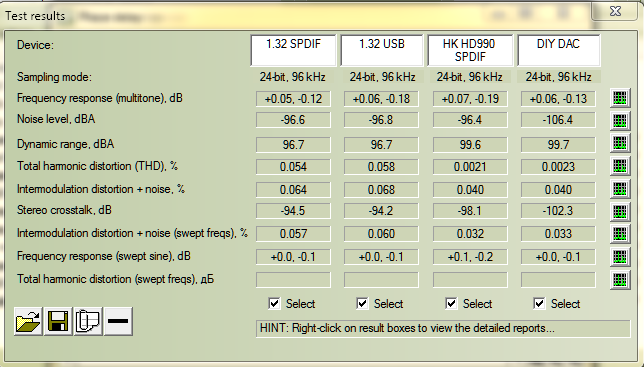The width and height of the screenshot is (644, 367).
Task: Toggle Select under DIY DAC column
Action: click(539, 304)
